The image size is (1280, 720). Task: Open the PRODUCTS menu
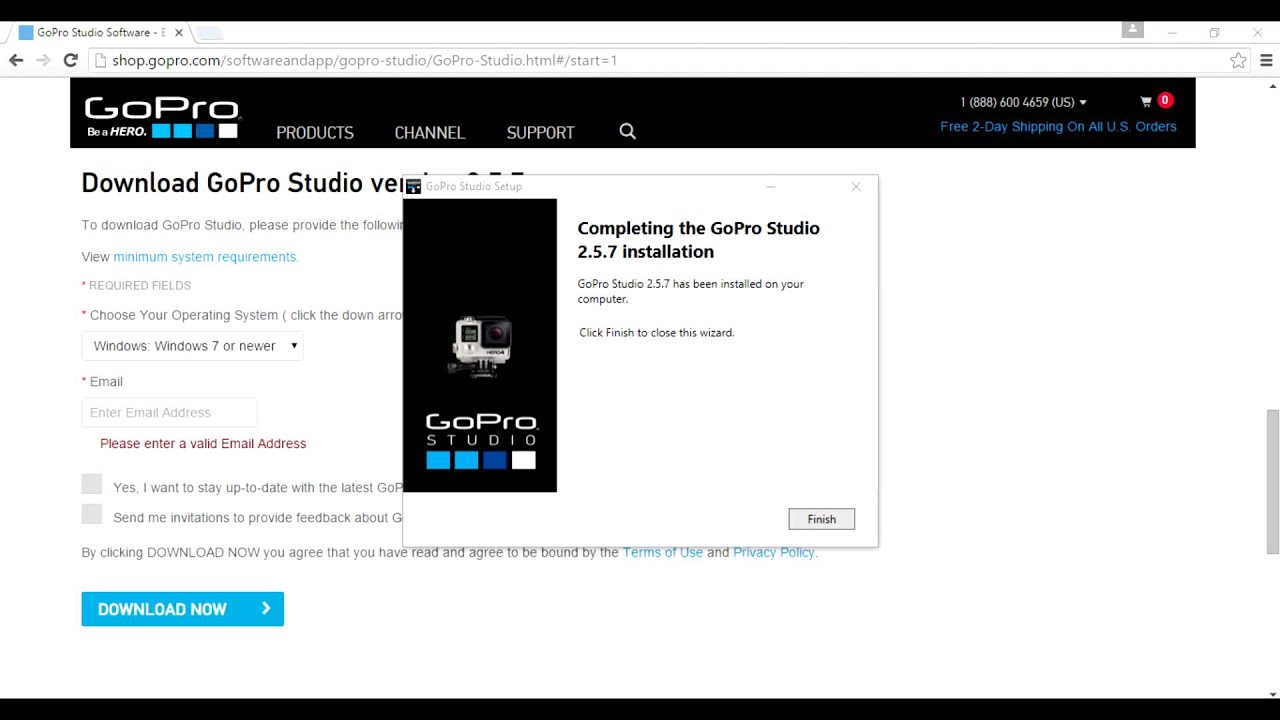315,132
